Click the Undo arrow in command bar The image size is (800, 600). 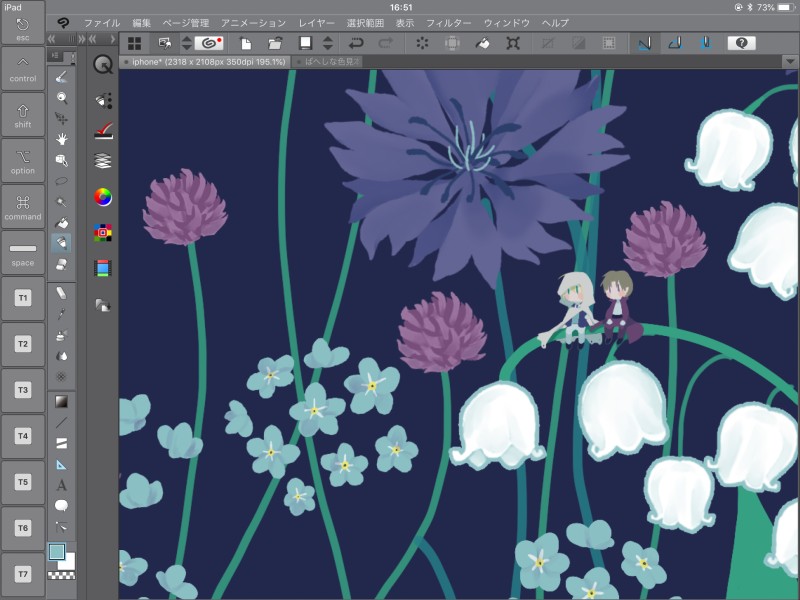[x=356, y=43]
